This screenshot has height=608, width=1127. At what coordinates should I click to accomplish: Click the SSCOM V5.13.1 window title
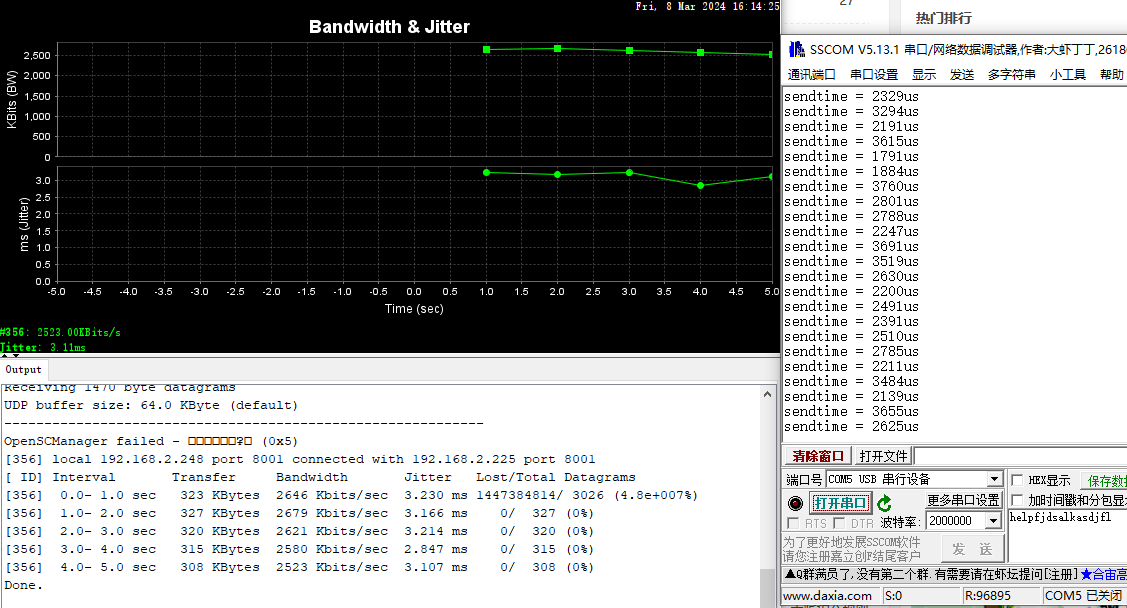coord(967,50)
